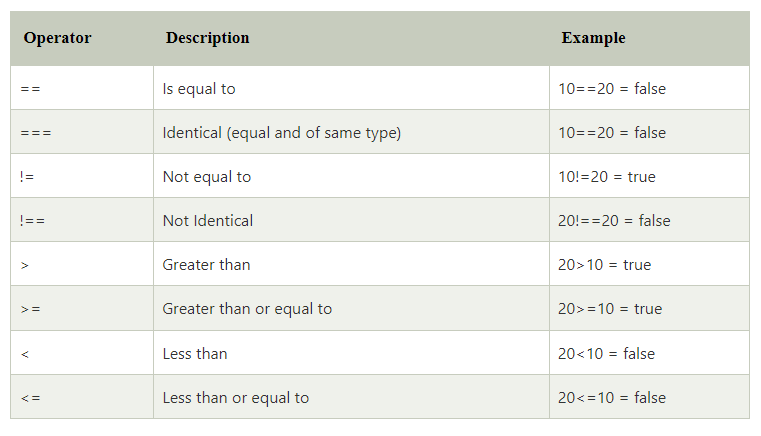Click "Identical (equal and of same type)" text

(x=281, y=133)
